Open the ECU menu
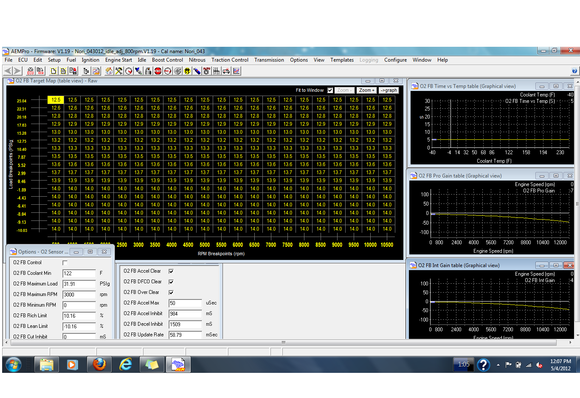Image resolution: width=580 pixels, height=398 pixels. click(x=23, y=60)
